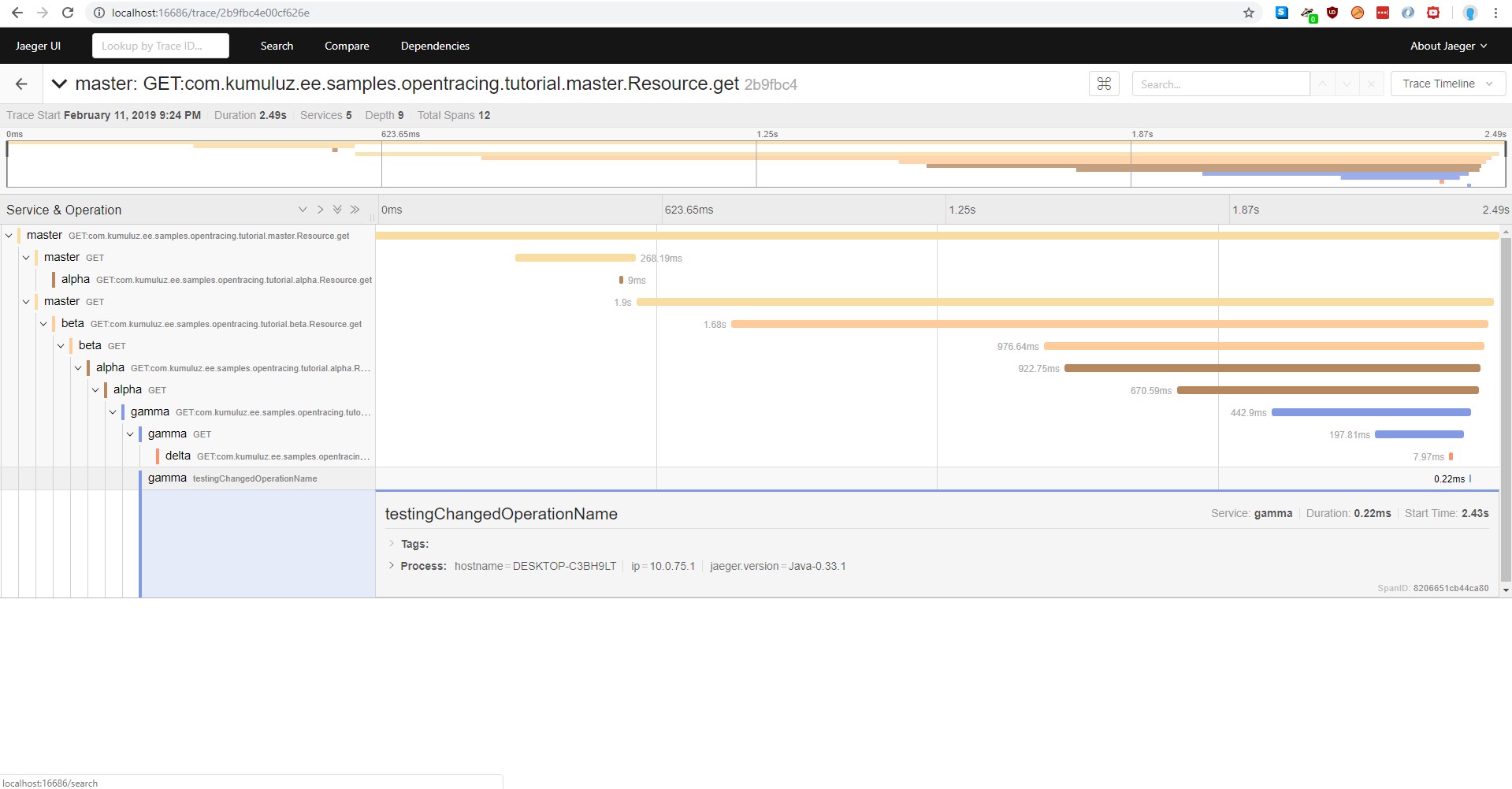Click the Lookup by Trace ID field
Viewport: 1512px width, 789px height.
[160, 46]
